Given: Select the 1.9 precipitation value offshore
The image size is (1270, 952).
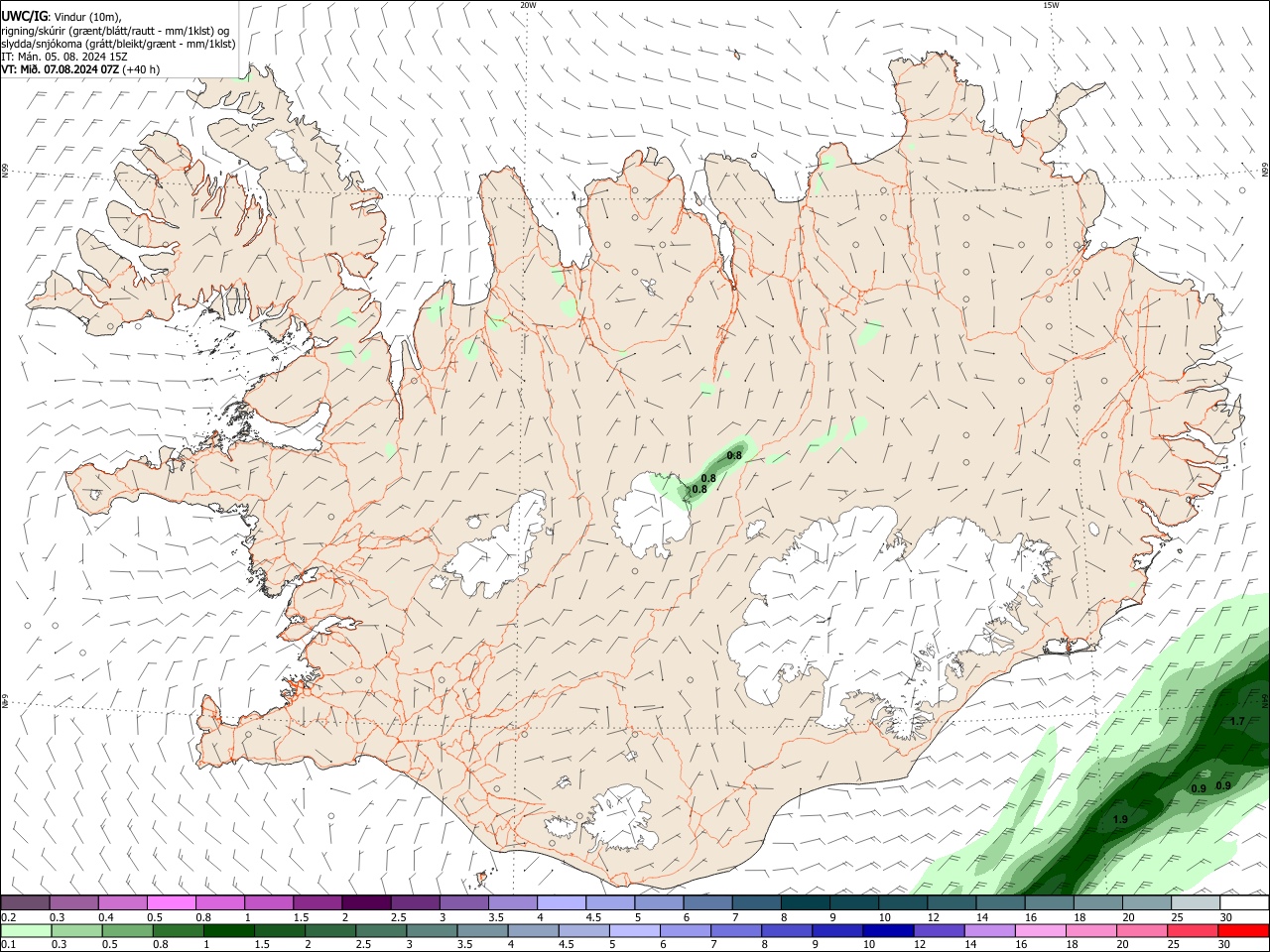Looking at the screenshot, I should pyautogui.click(x=1120, y=820).
